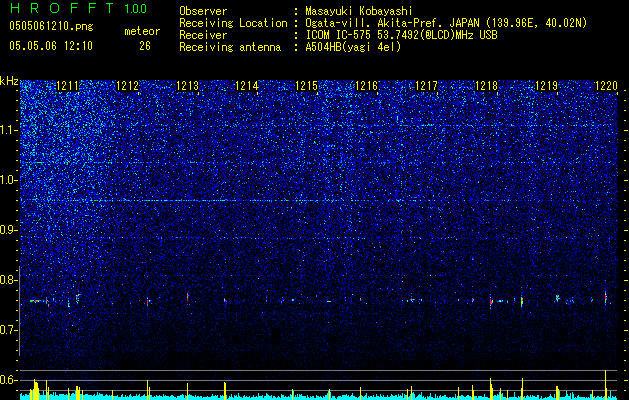Click the Receiving antenna label
The width and height of the screenshot is (629, 400).
pos(230,48)
